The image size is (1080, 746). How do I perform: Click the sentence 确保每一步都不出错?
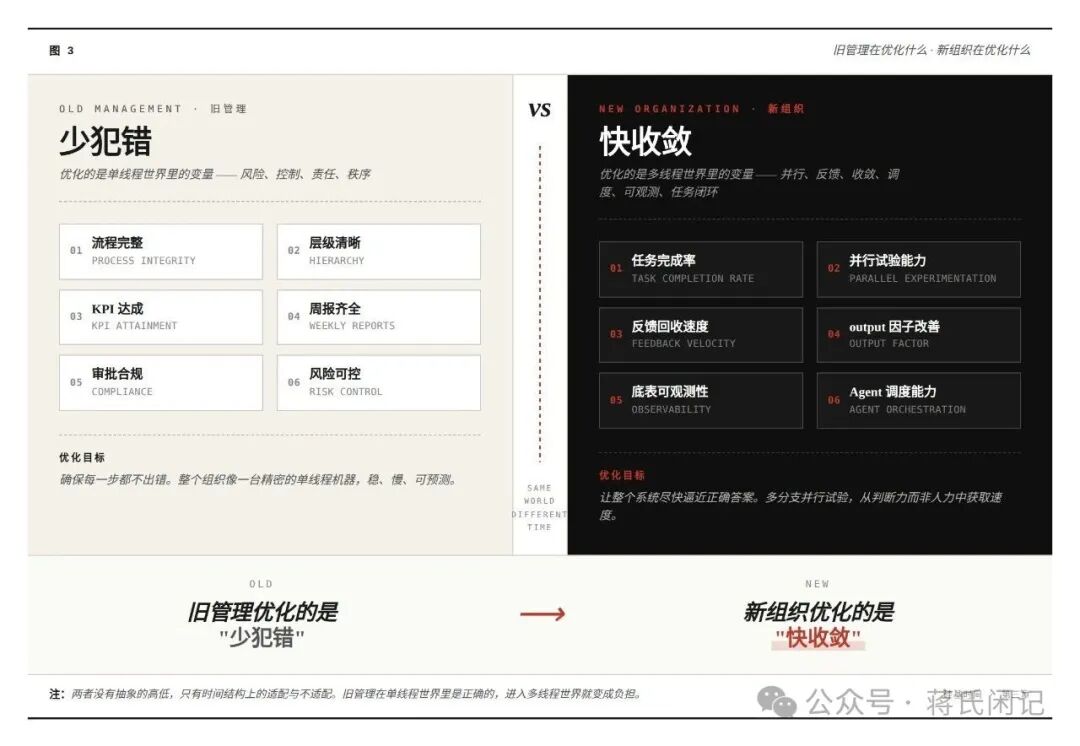click(x=258, y=479)
